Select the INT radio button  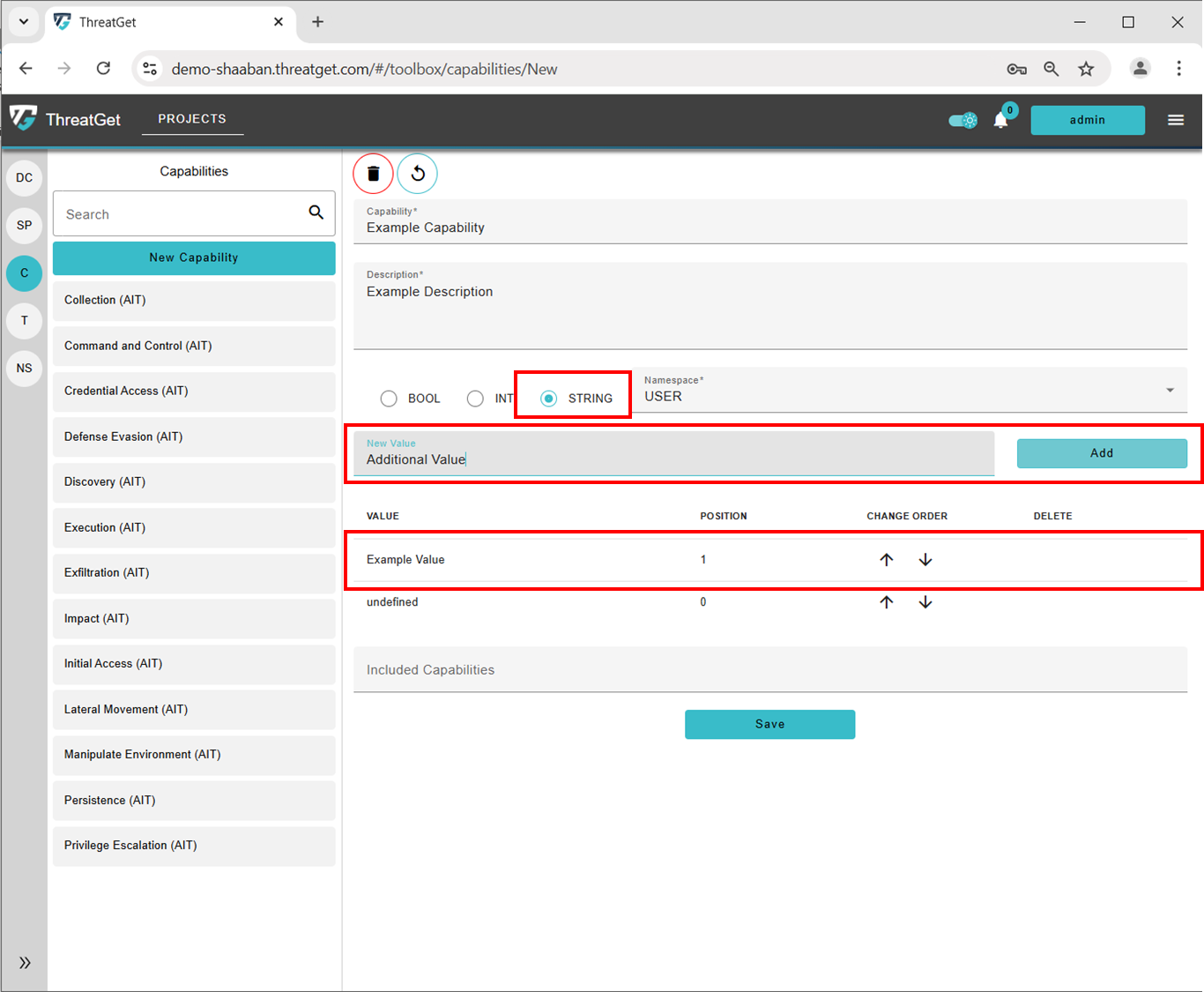click(475, 399)
